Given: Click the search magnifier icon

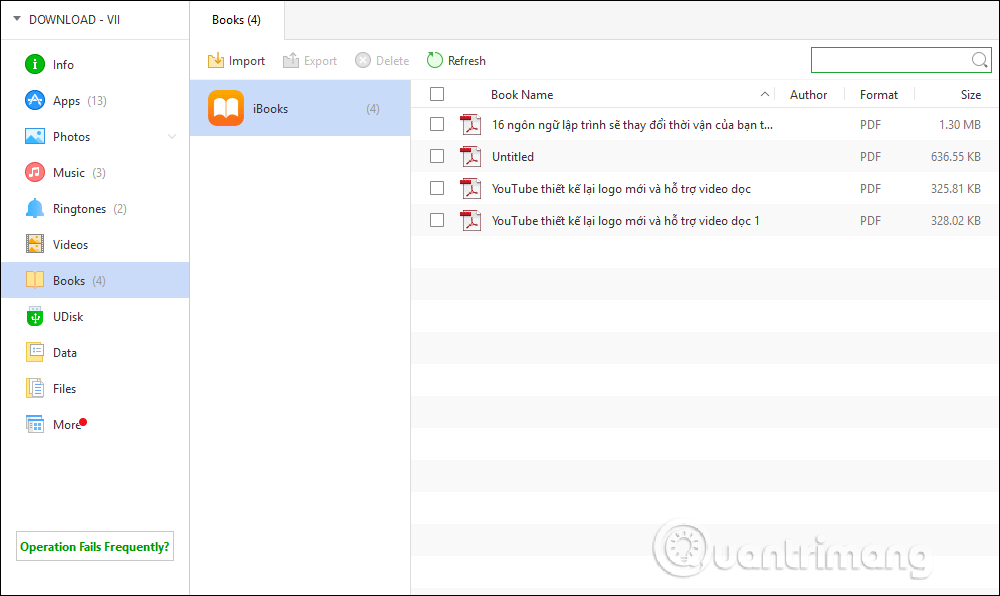Looking at the screenshot, I should pos(980,60).
